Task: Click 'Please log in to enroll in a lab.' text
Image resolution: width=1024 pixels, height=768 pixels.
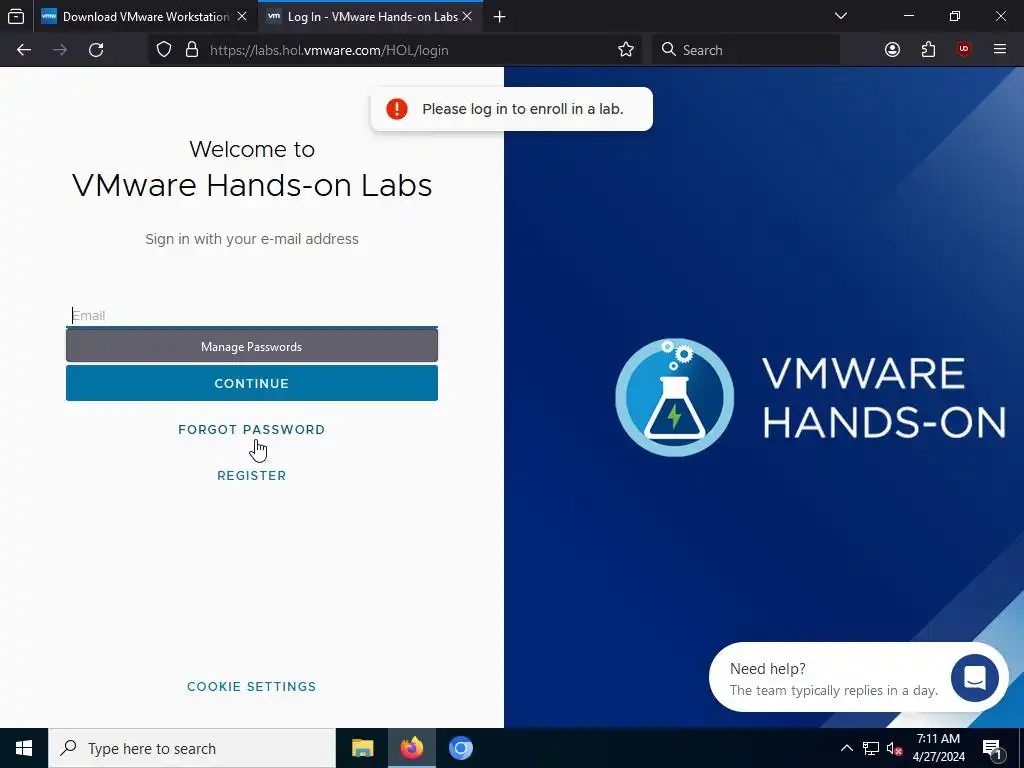Action: 522,109
